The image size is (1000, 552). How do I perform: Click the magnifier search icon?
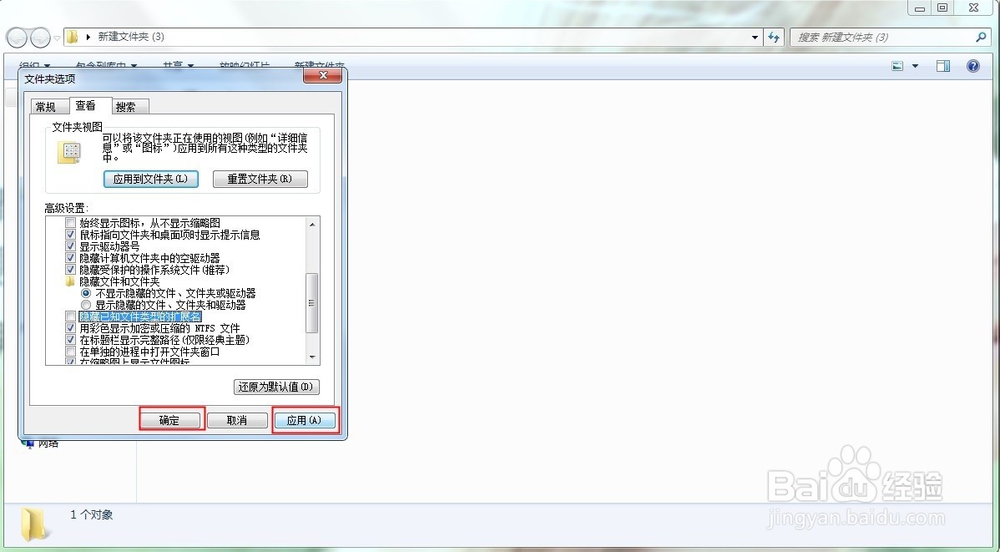coord(982,37)
